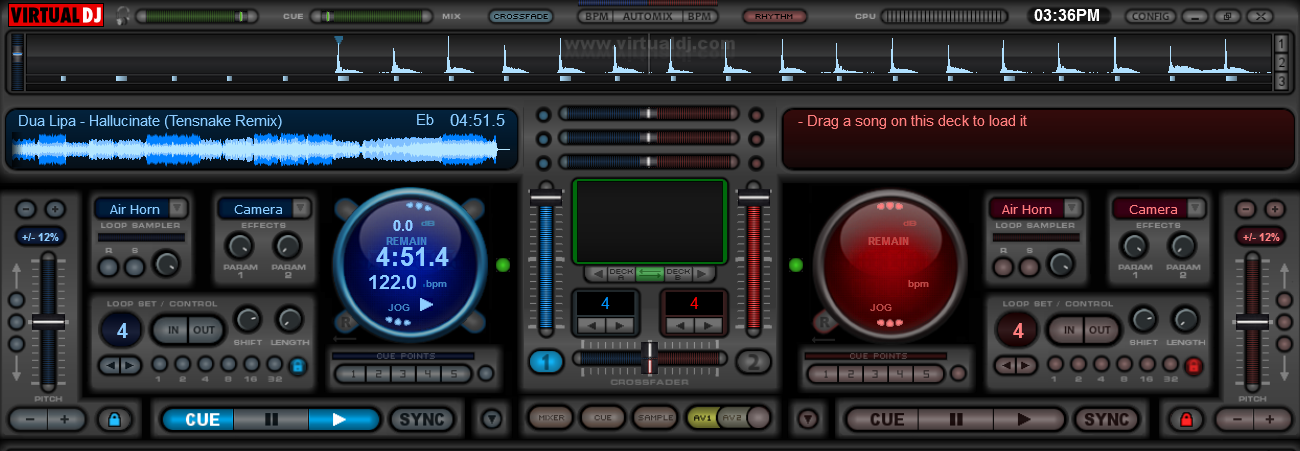Set right deck loop length to 16 beats

pos(1146,365)
